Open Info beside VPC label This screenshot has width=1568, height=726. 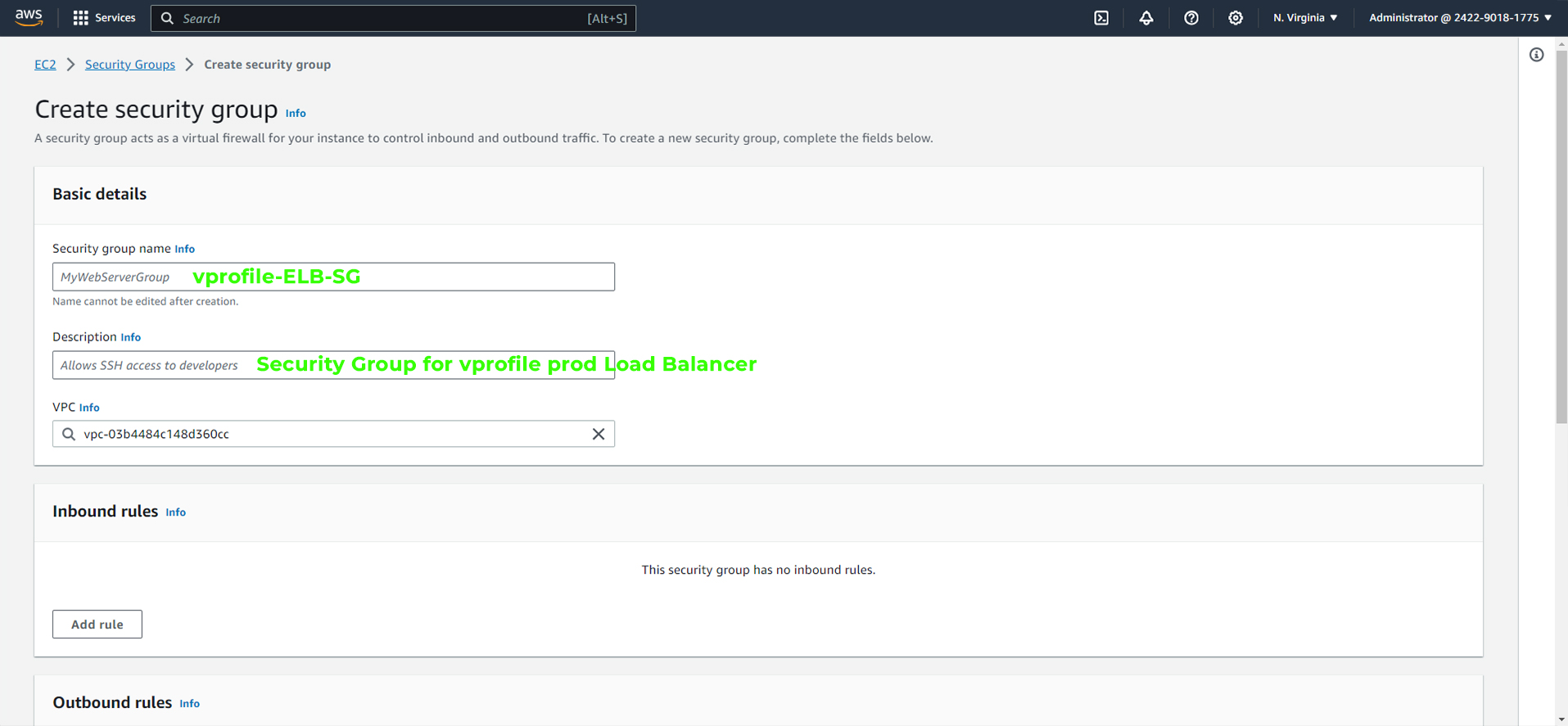click(x=89, y=408)
